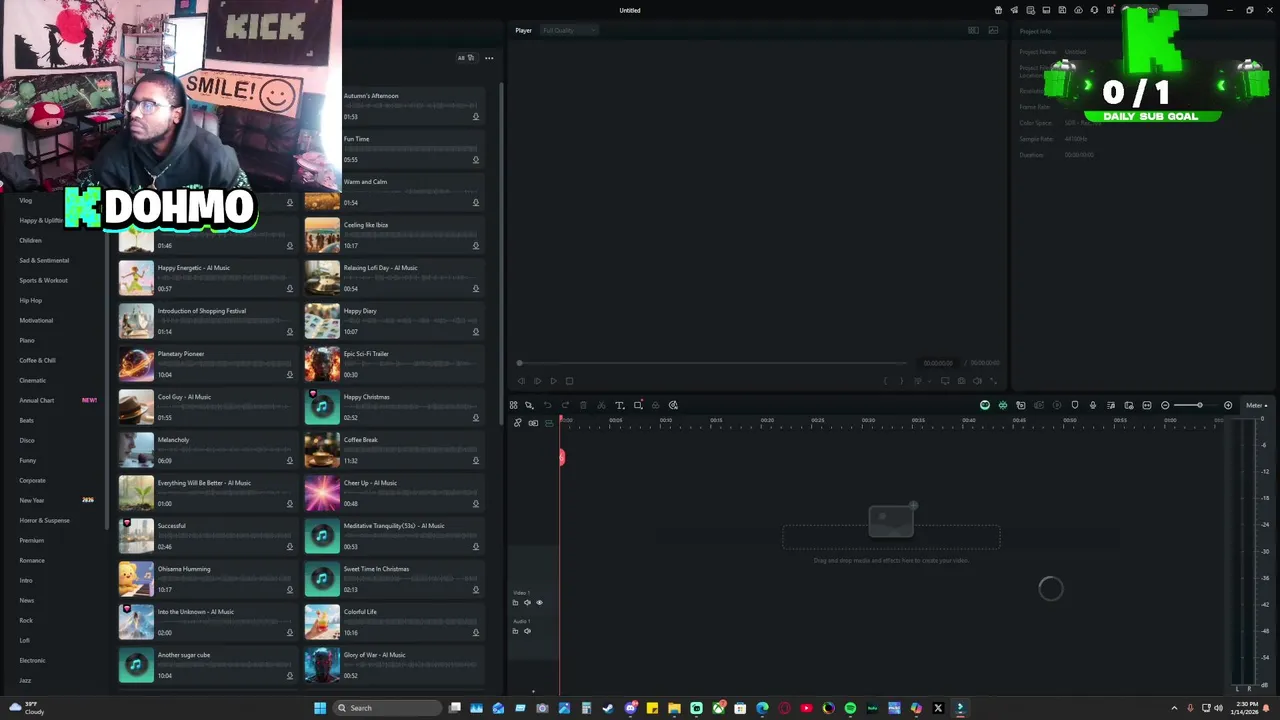Viewport: 1280px width, 720px height.
Task: Click the taskbar Search box
Action: coord(387,708)
